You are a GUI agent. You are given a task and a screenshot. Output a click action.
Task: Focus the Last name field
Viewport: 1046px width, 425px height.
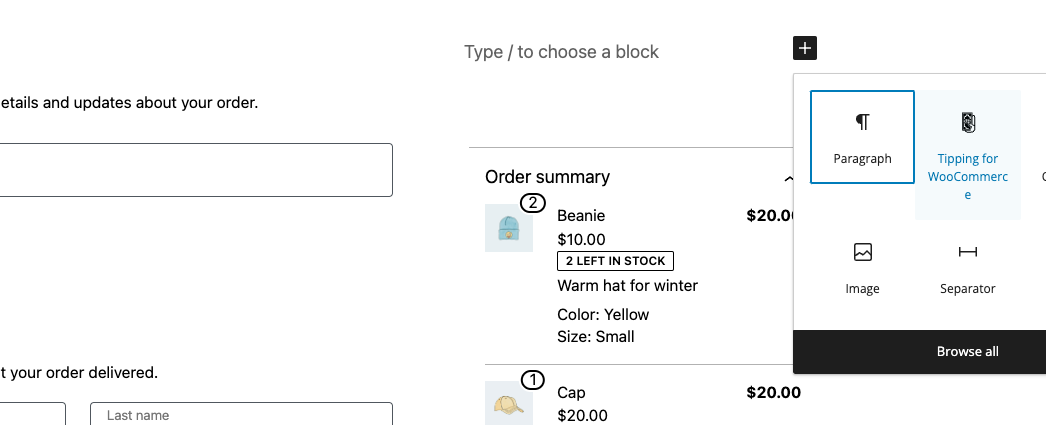pyautogui.click(x=240, y=415)
